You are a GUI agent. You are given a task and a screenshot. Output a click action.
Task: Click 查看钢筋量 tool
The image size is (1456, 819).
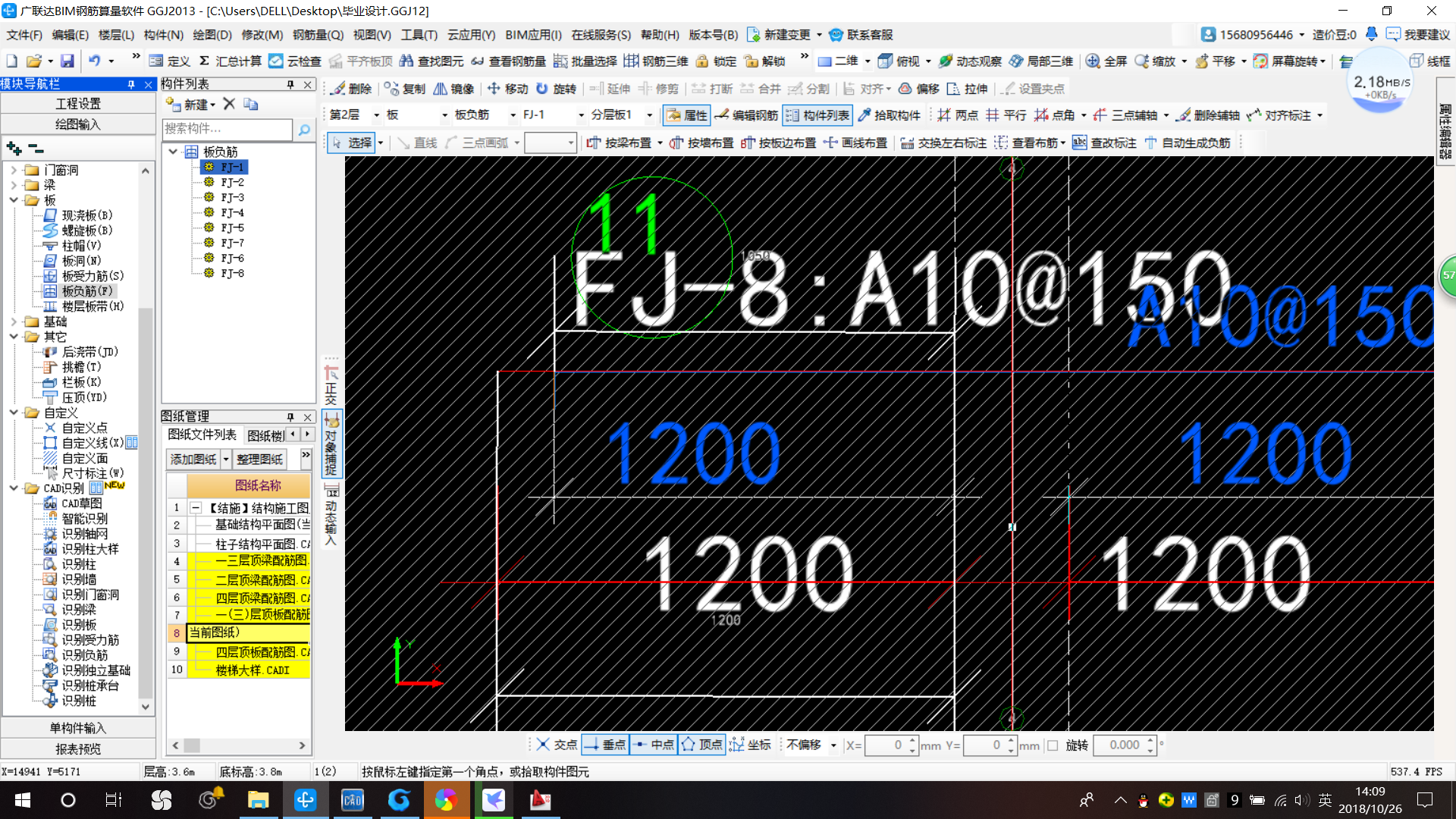pyautogui.click(x=508, y=61)
